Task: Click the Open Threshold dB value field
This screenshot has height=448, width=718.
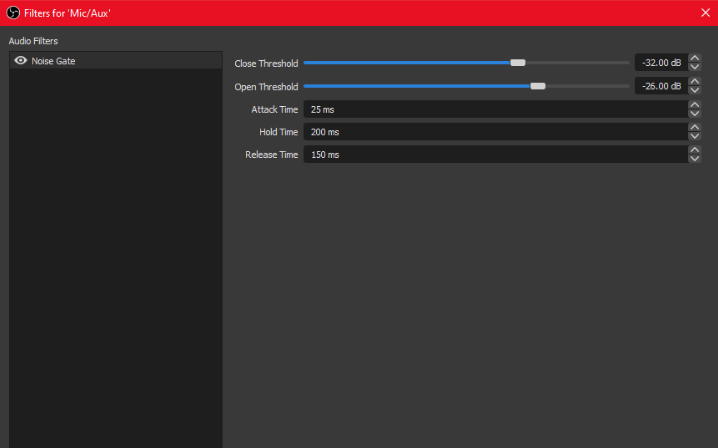Action: point(658,86)
